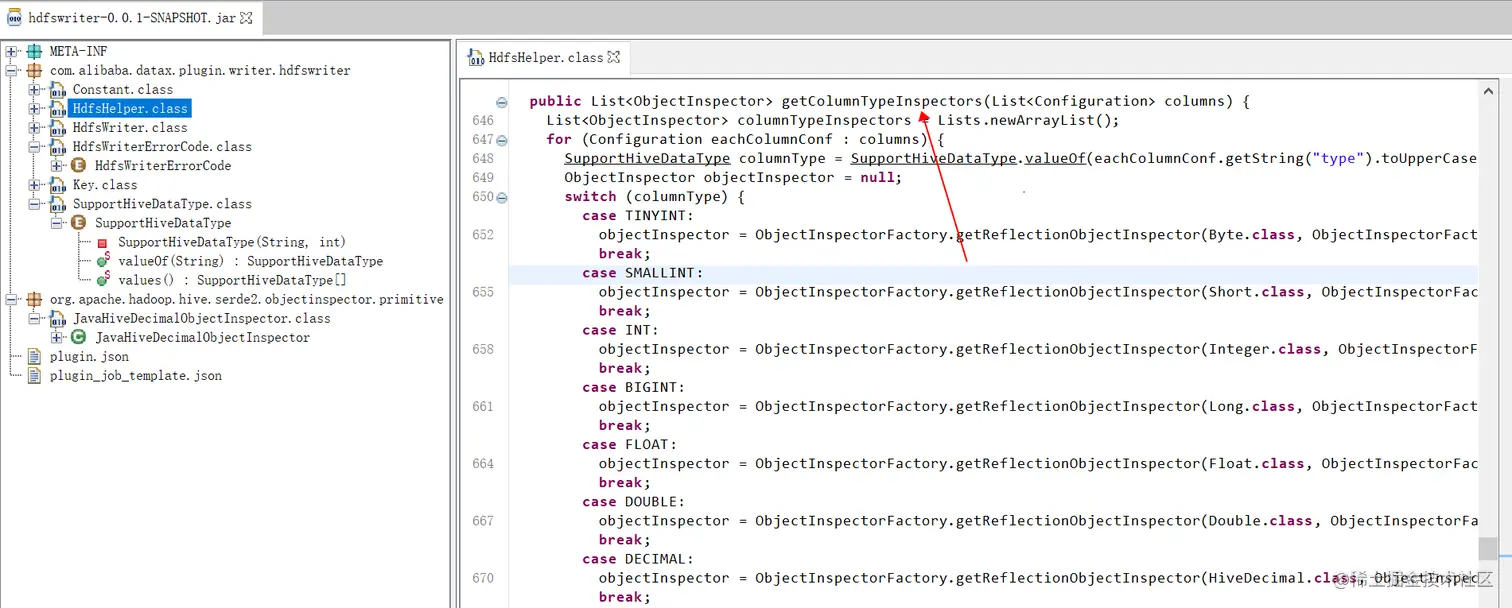Click the com.alibaba.datax package icon

coord(35,70)
